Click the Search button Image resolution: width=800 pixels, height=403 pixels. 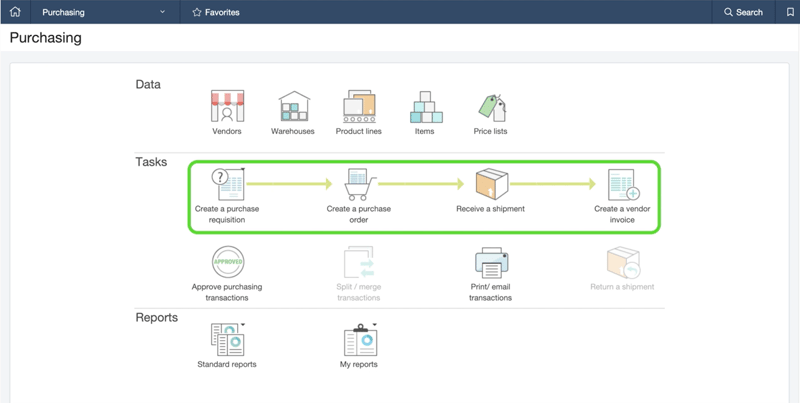[x=743, y=12]
